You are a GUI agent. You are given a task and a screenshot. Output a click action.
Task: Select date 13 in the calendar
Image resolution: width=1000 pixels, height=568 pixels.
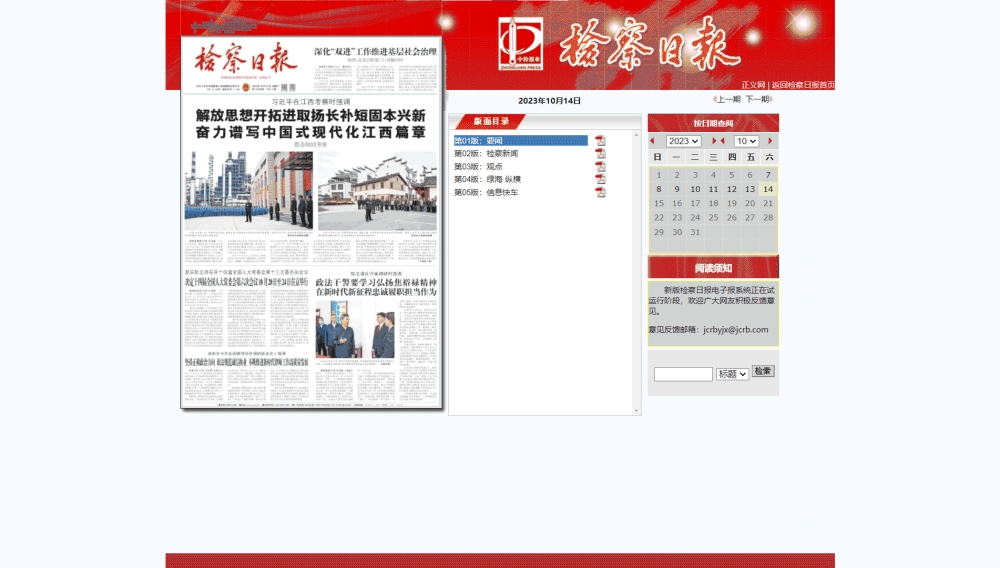click(x=750, y=189)
